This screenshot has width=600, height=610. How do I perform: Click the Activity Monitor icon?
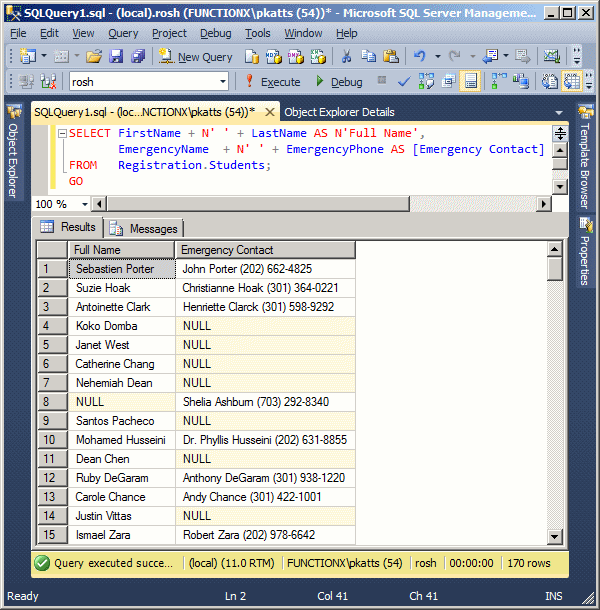pos(552,56)
